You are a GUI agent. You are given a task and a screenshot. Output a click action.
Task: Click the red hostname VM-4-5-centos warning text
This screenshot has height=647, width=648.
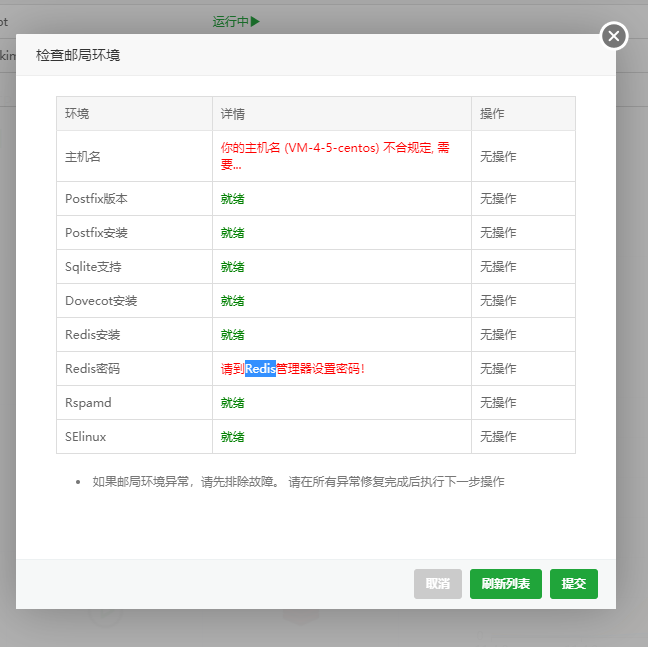(x=335, y=156)
